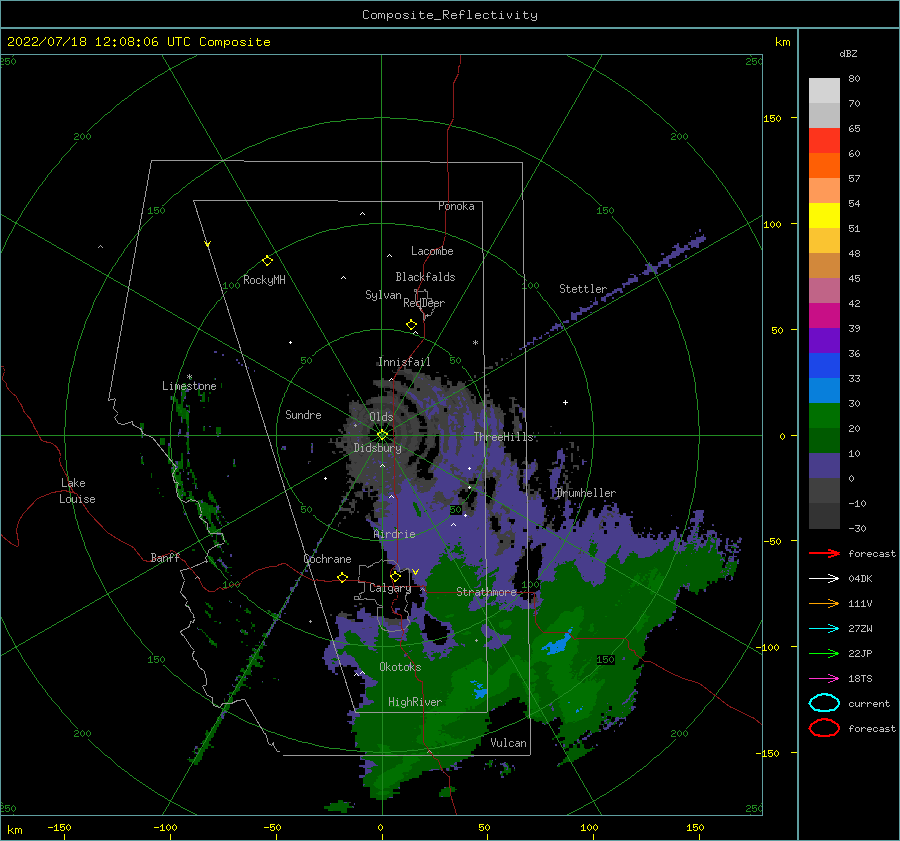Click the red forecast arrow in legend
The image size is (900, 841).
[824, 553]
